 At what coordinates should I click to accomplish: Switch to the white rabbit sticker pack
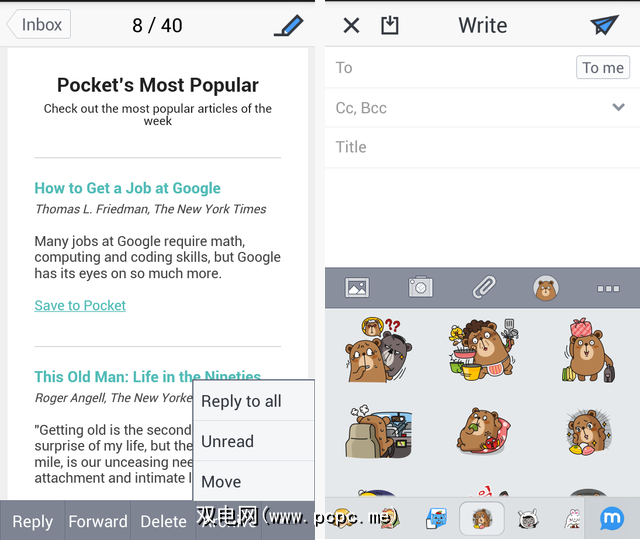[x=573, y=519]
